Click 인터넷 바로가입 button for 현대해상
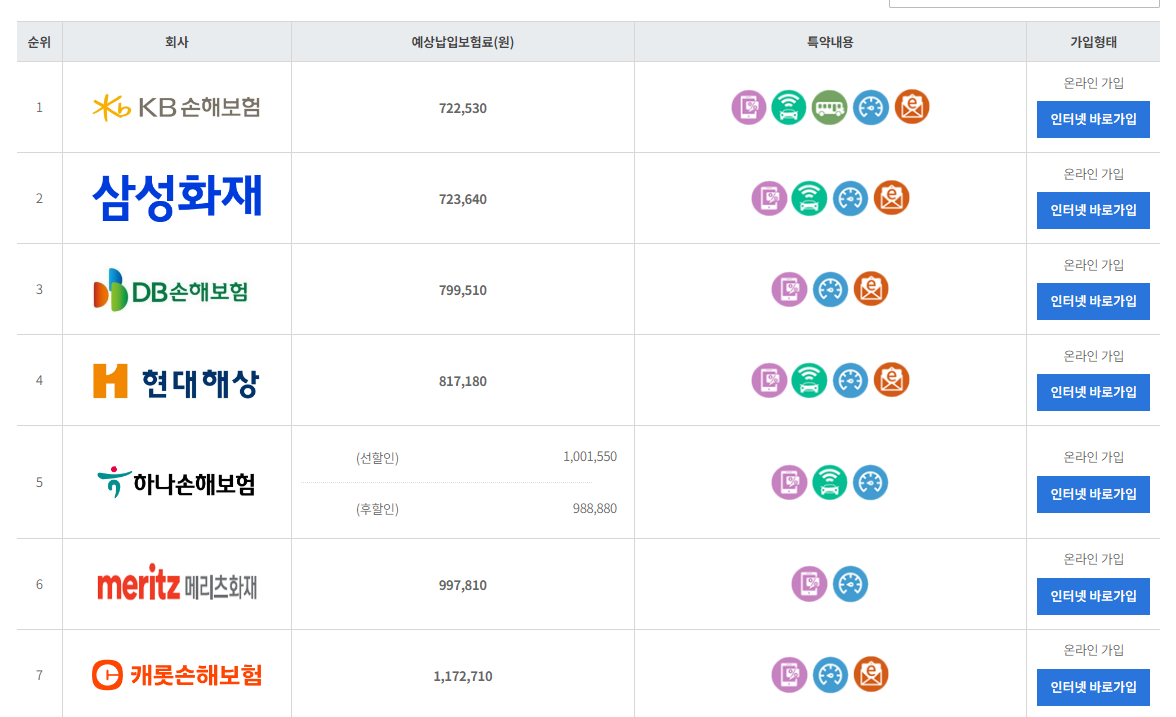Viewport: 1176px width, 717px height. (x=1093, y=392)
